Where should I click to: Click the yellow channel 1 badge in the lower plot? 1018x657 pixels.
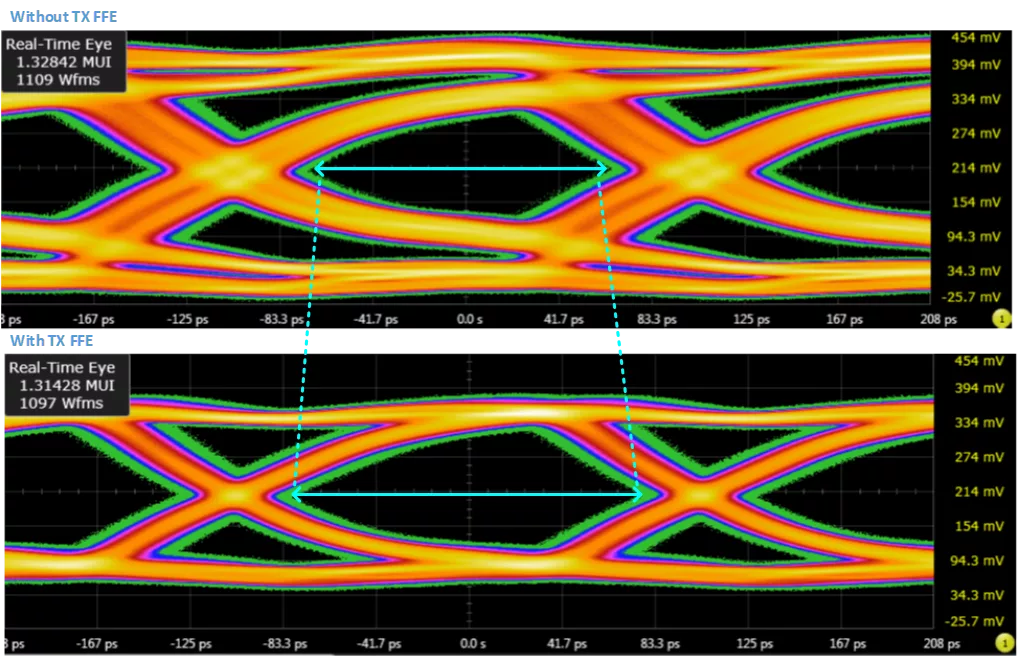pos(1005,643)
